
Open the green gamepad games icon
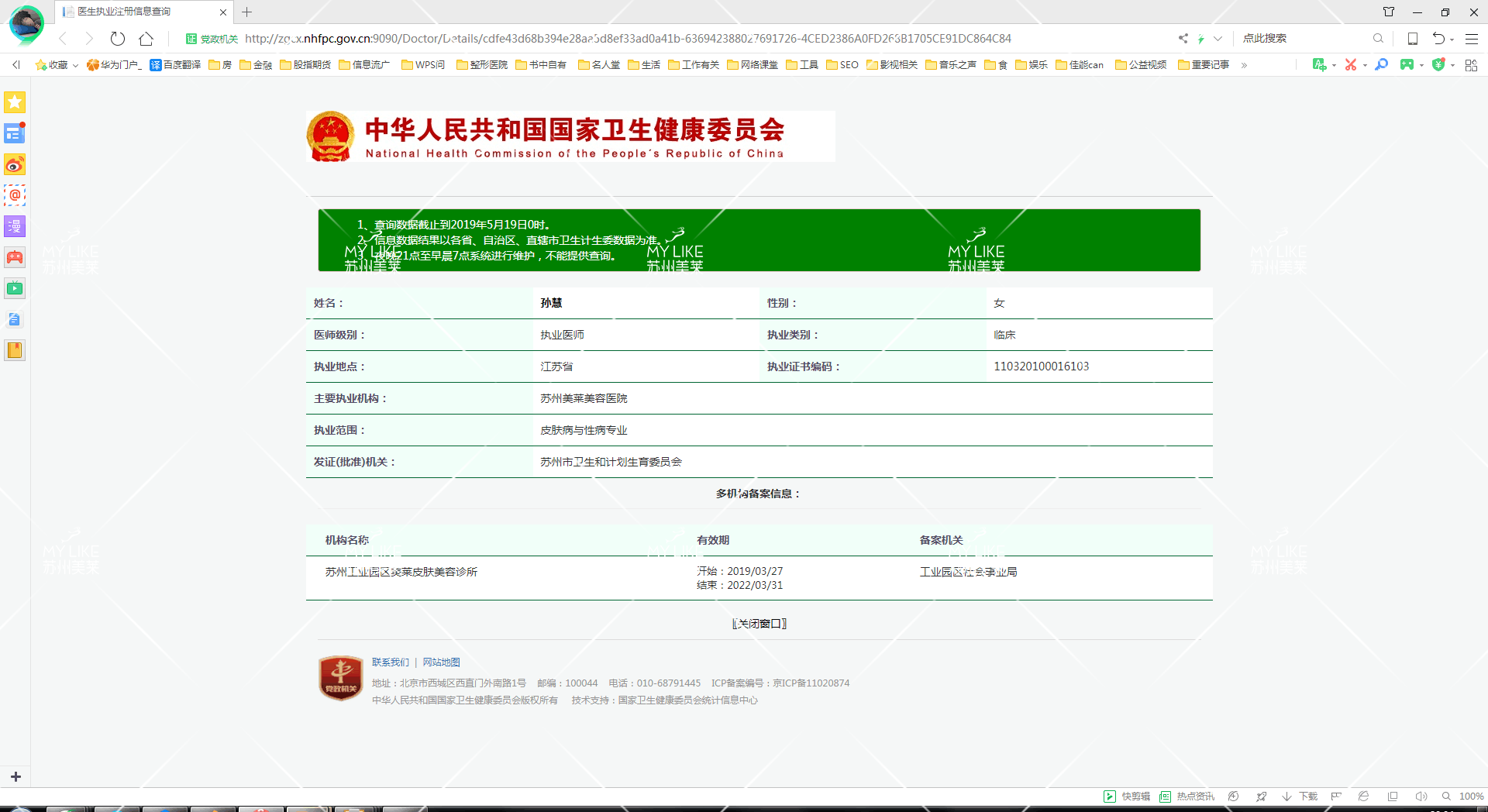point(1407,65)
